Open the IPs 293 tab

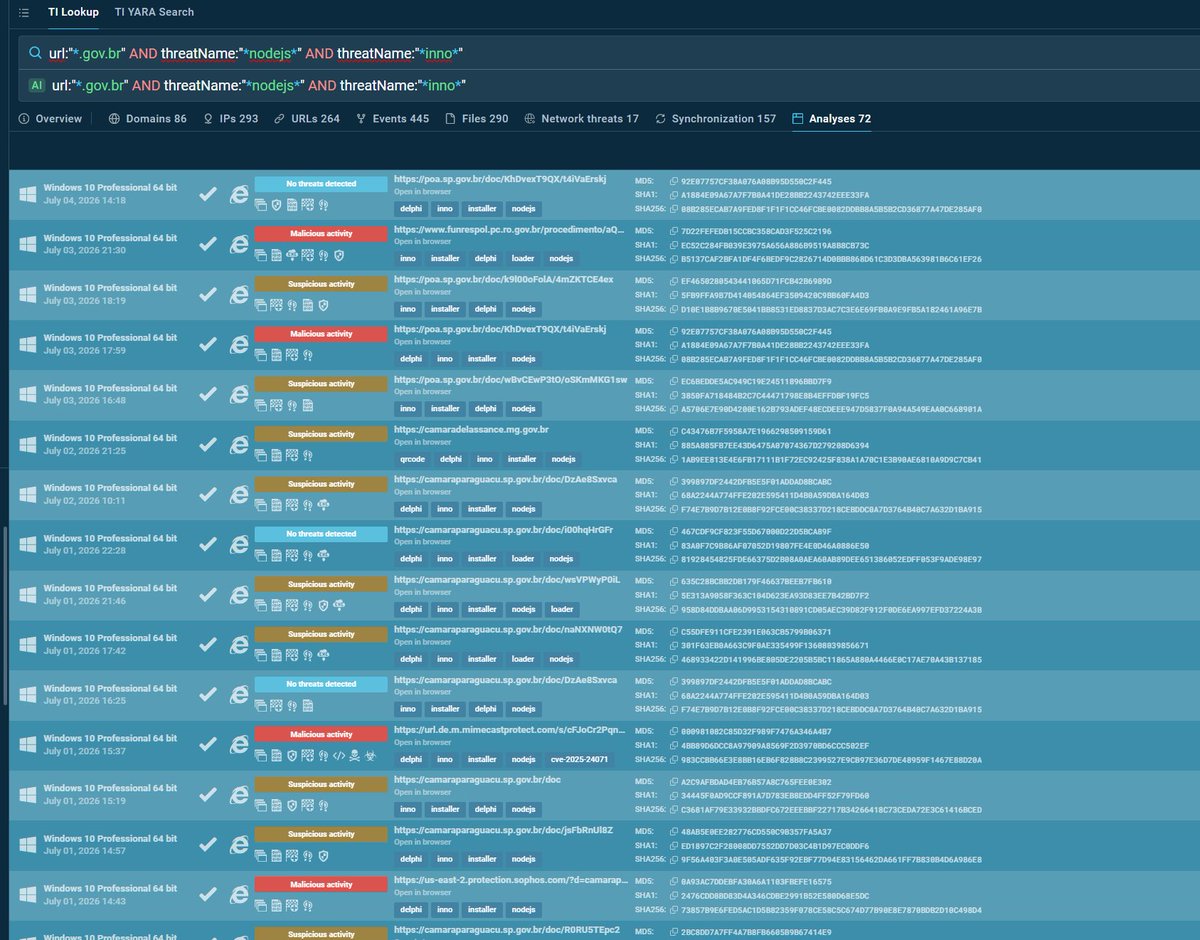tap(230, 119)
